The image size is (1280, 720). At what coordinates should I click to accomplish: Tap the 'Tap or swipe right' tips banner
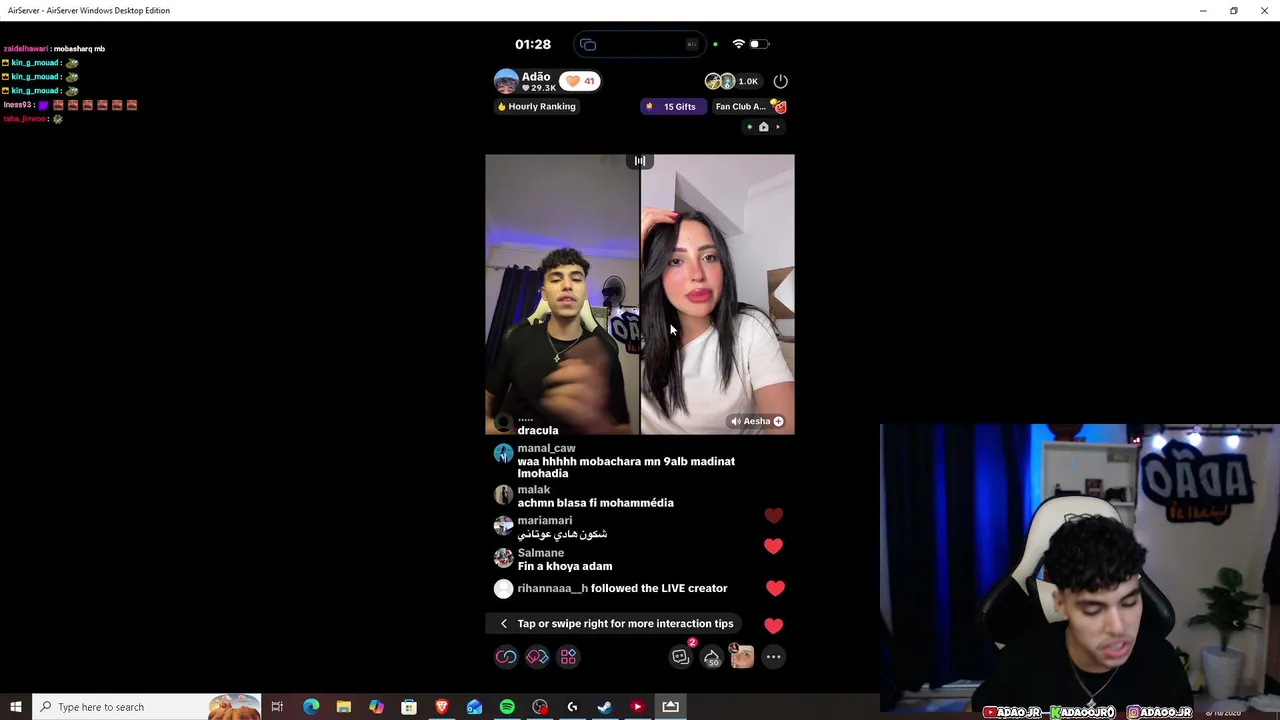click(x=614, y=624)
